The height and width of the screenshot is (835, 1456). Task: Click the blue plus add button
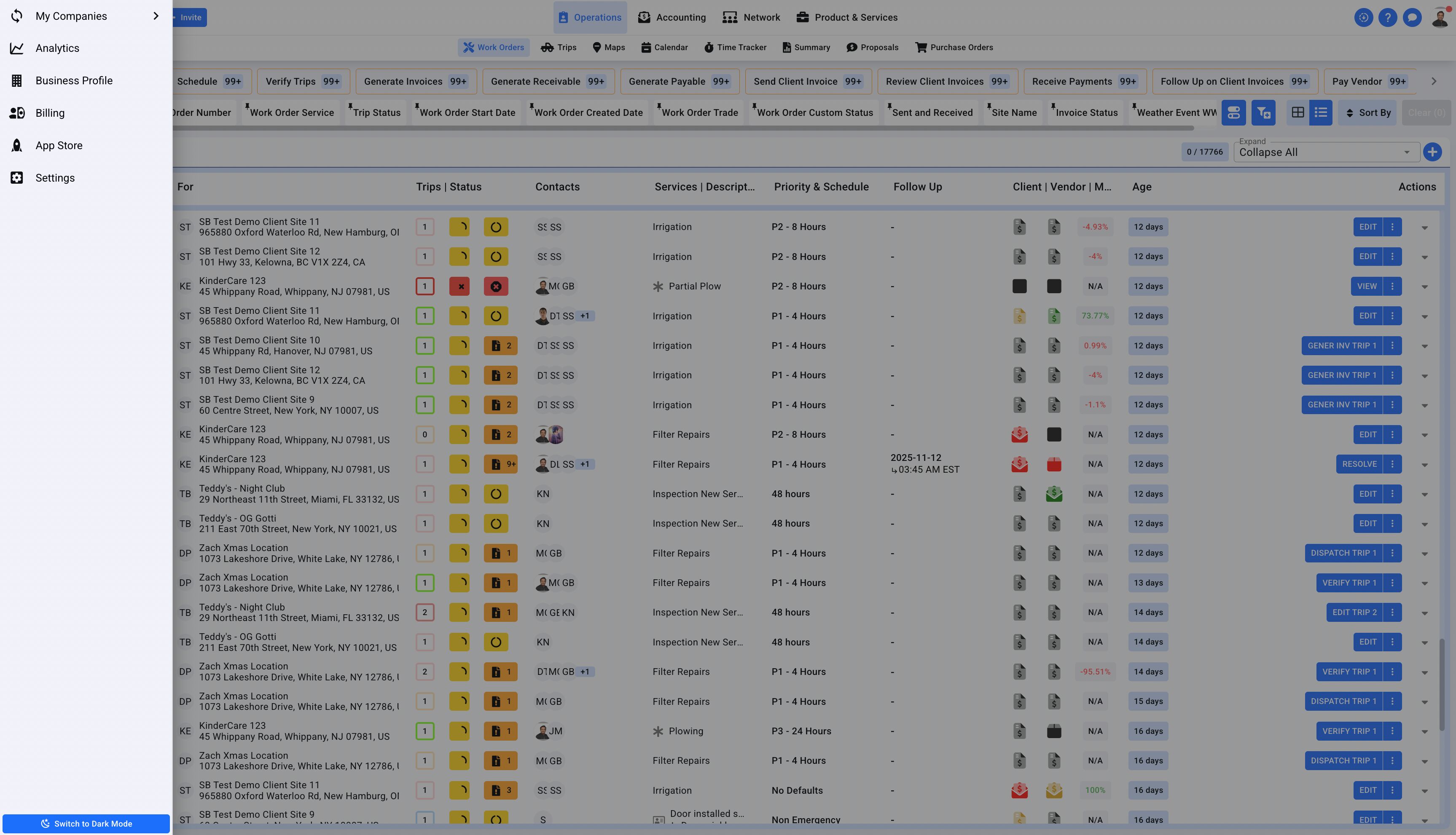(x=1432, y=152)
